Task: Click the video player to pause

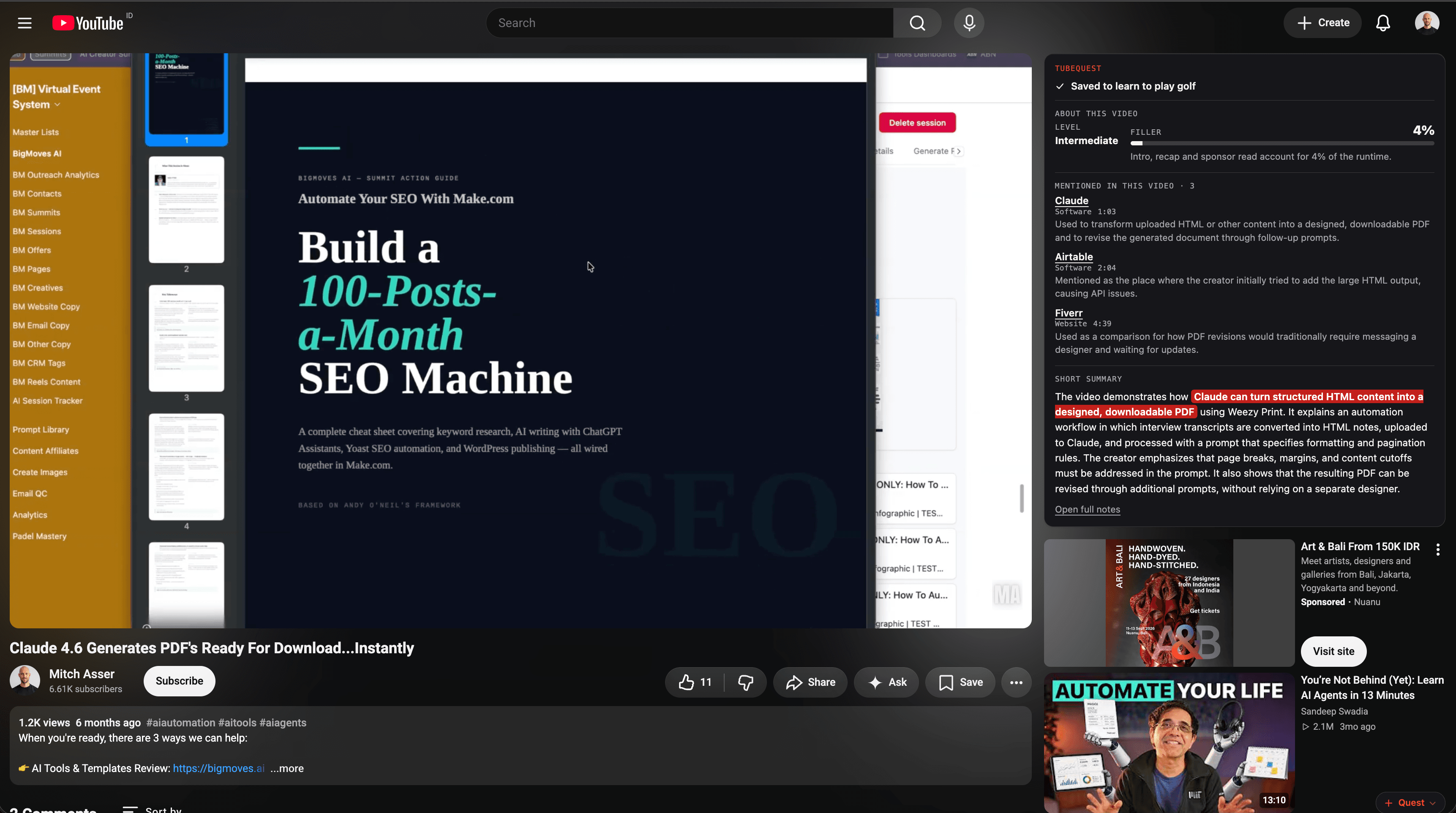Action: tap(521, 341)
